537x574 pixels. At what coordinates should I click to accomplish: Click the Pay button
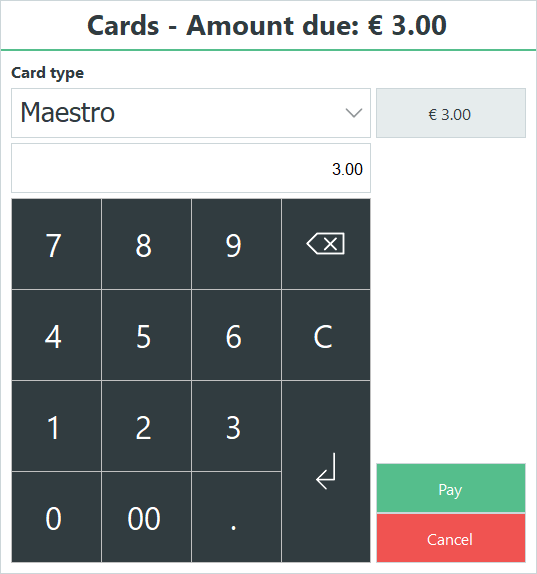[x=451, y=488]
